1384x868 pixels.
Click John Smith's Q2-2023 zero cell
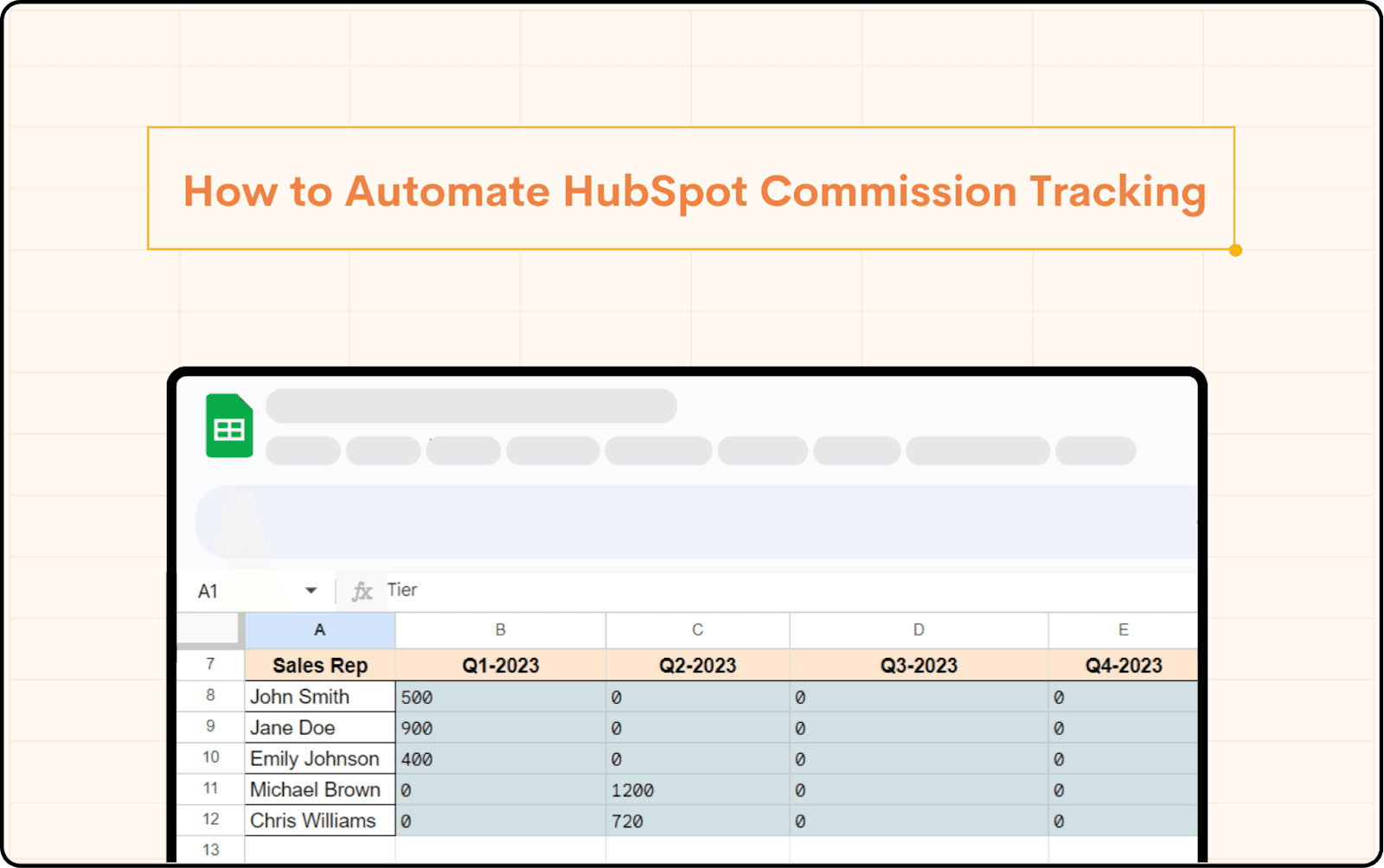697,697
